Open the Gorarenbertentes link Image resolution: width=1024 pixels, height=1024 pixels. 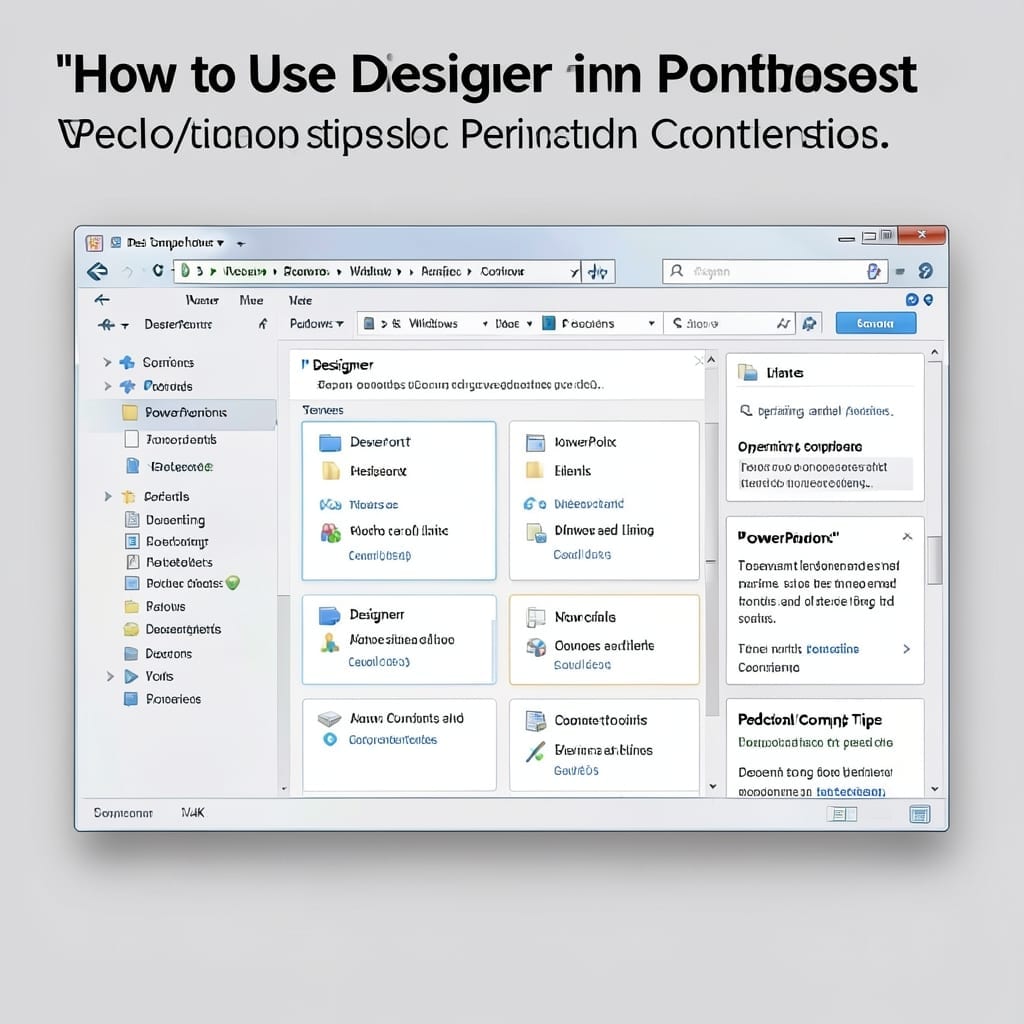point(392,740)
